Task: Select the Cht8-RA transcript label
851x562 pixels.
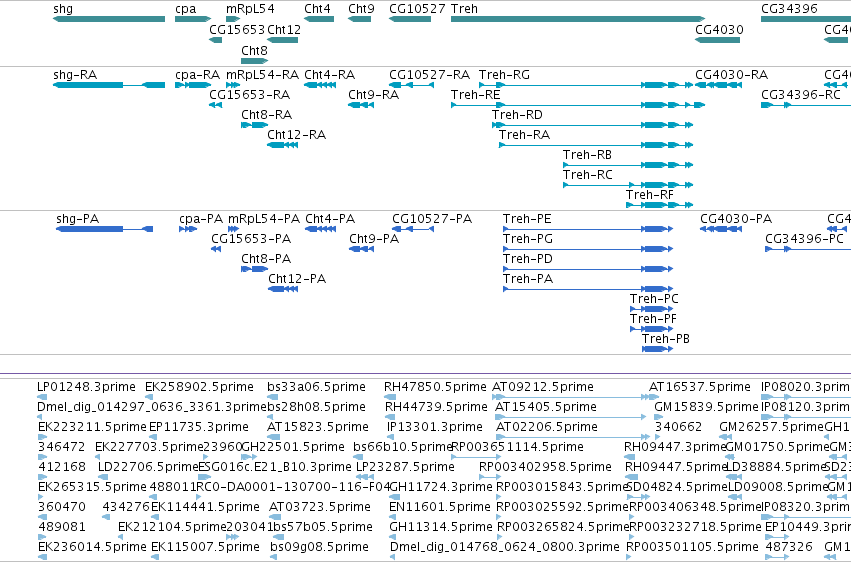Action: pos(266,115)
